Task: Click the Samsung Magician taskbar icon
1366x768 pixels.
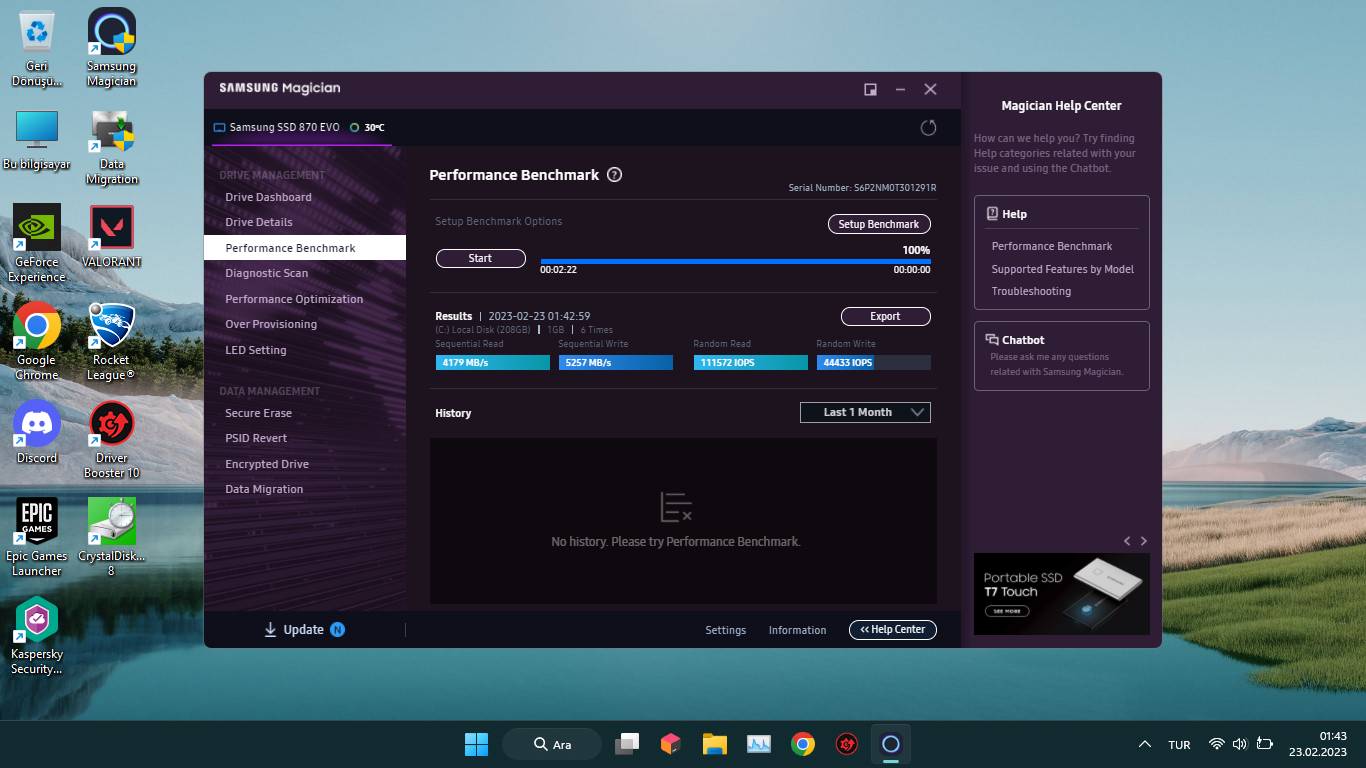Action: tap(891, 744)
